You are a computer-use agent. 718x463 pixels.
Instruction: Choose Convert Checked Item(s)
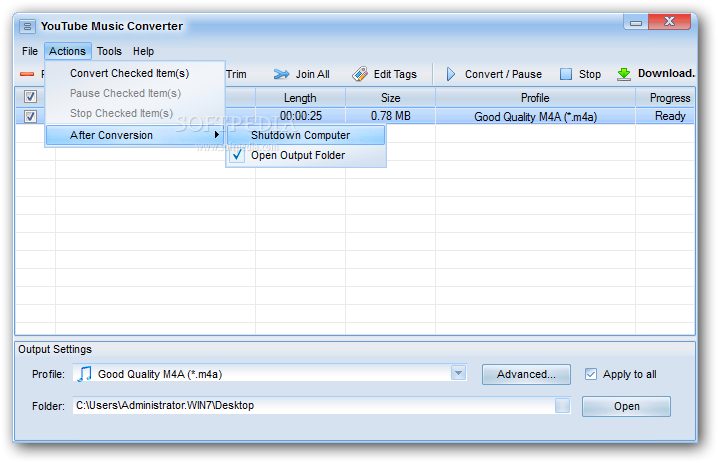pos(136,73)
